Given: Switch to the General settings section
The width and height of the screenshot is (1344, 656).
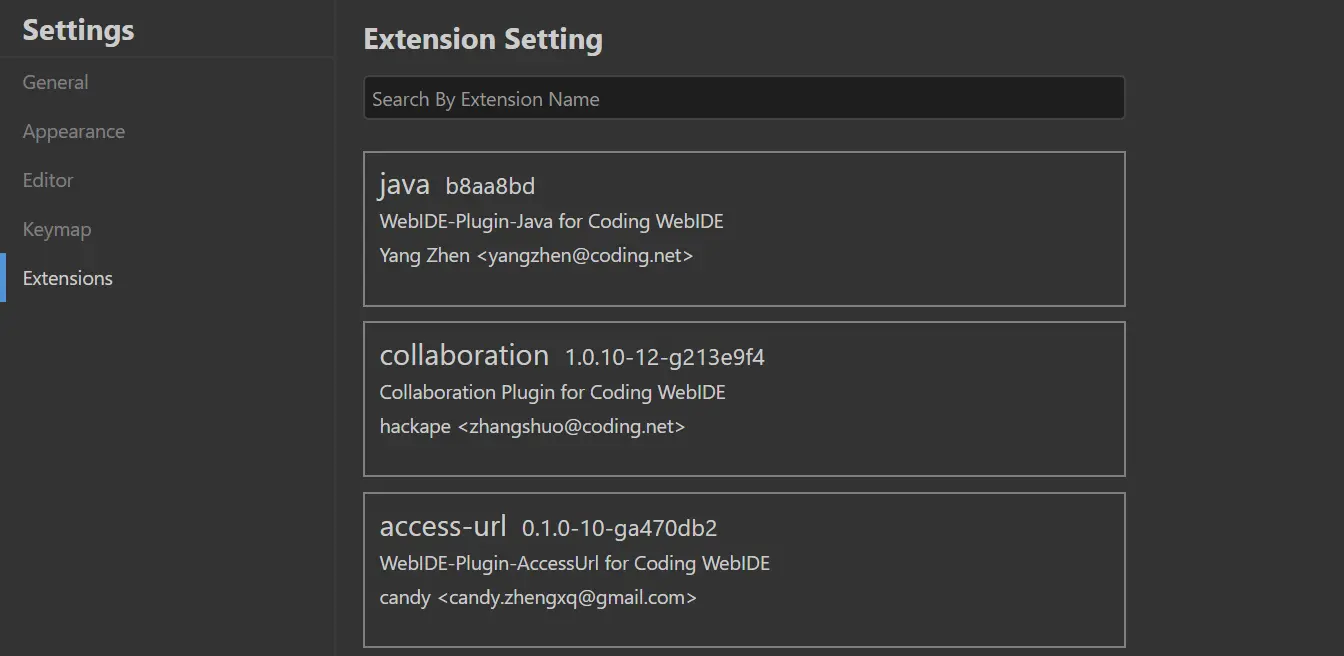Looking at the screenshot, I should 55,82.
